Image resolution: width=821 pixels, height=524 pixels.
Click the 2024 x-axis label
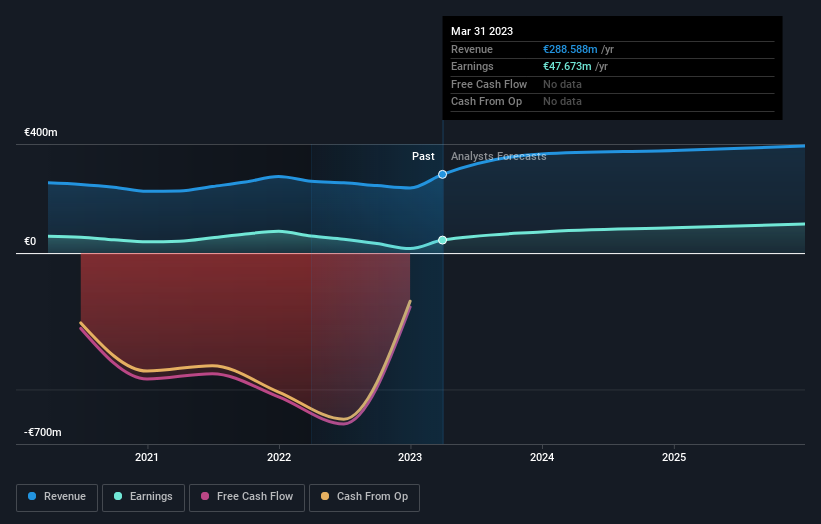[x=542, y=457]
